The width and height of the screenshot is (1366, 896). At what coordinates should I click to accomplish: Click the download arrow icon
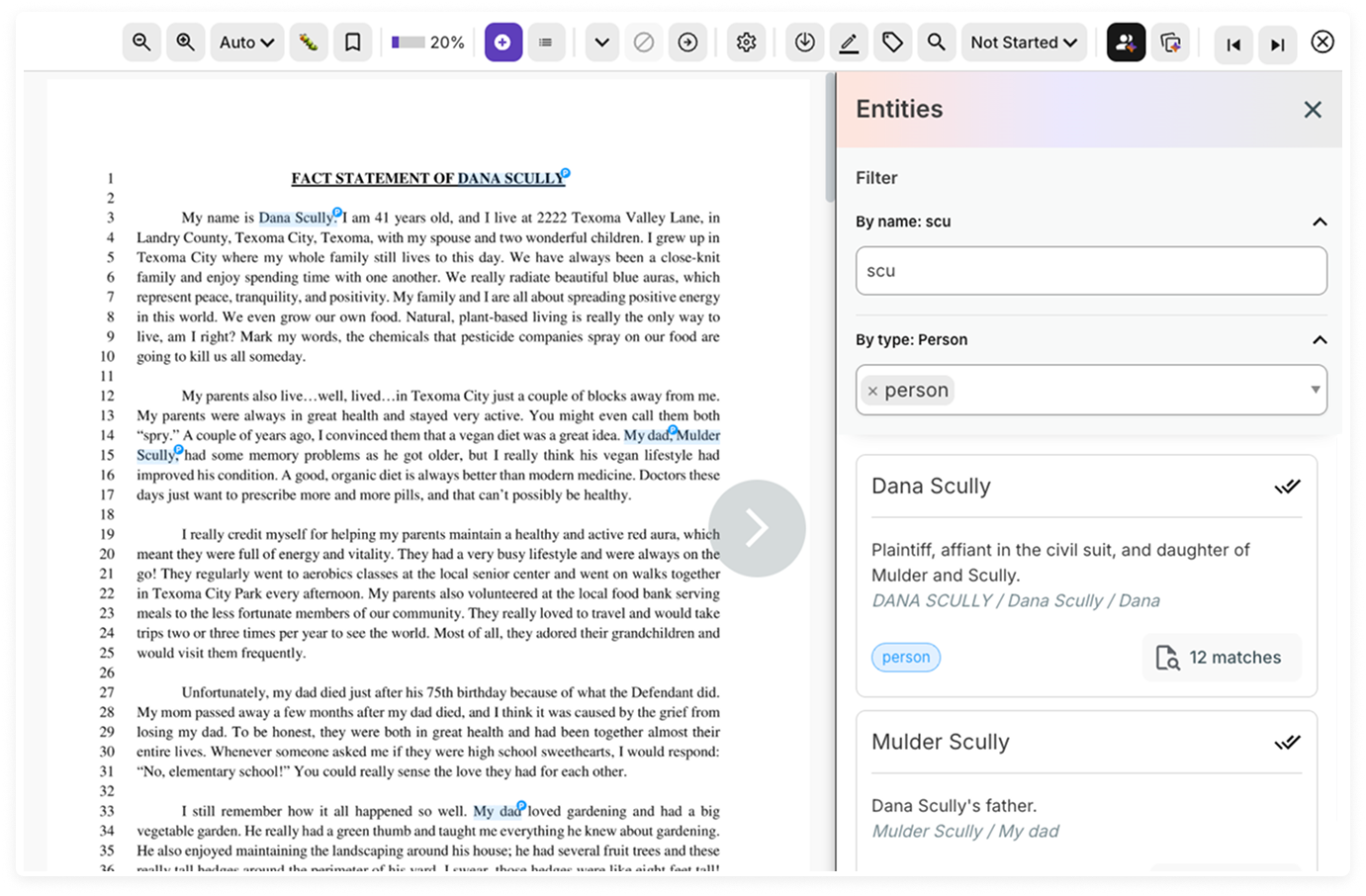[x=805, y=43]
